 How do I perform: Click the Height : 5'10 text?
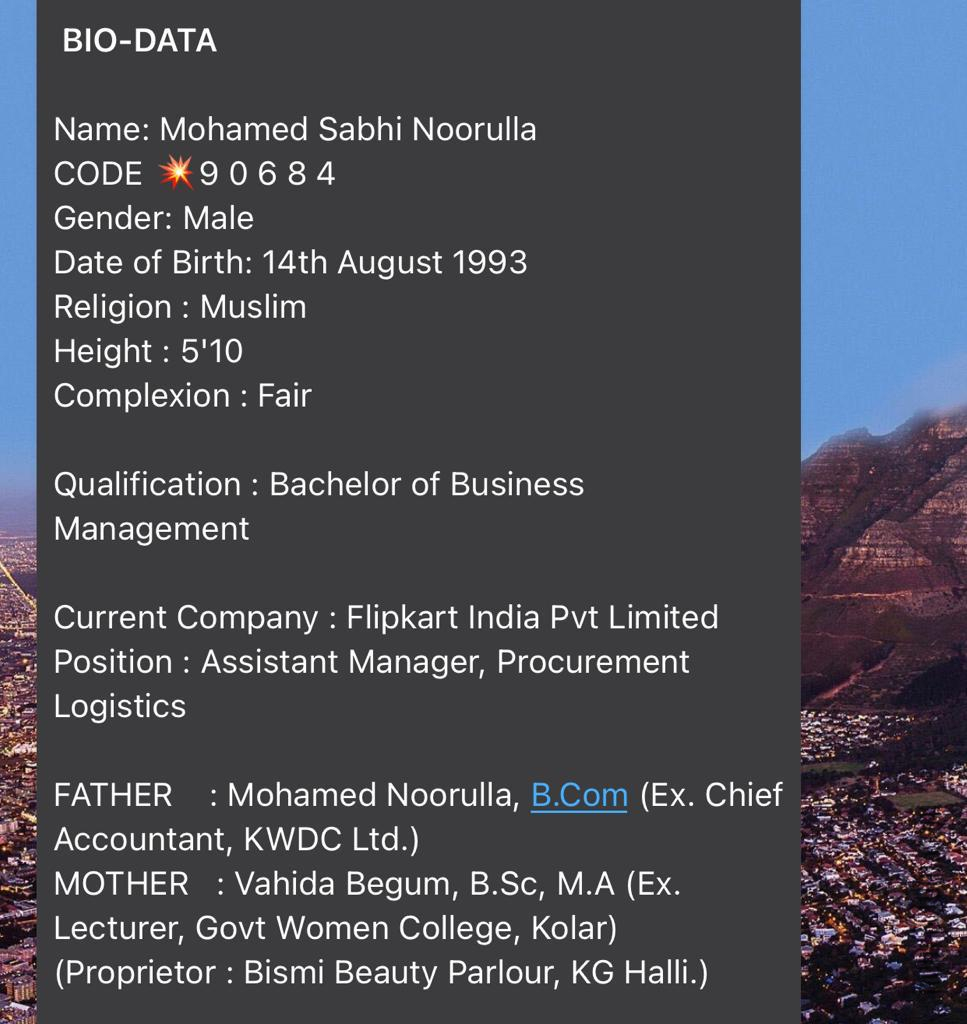148,351
